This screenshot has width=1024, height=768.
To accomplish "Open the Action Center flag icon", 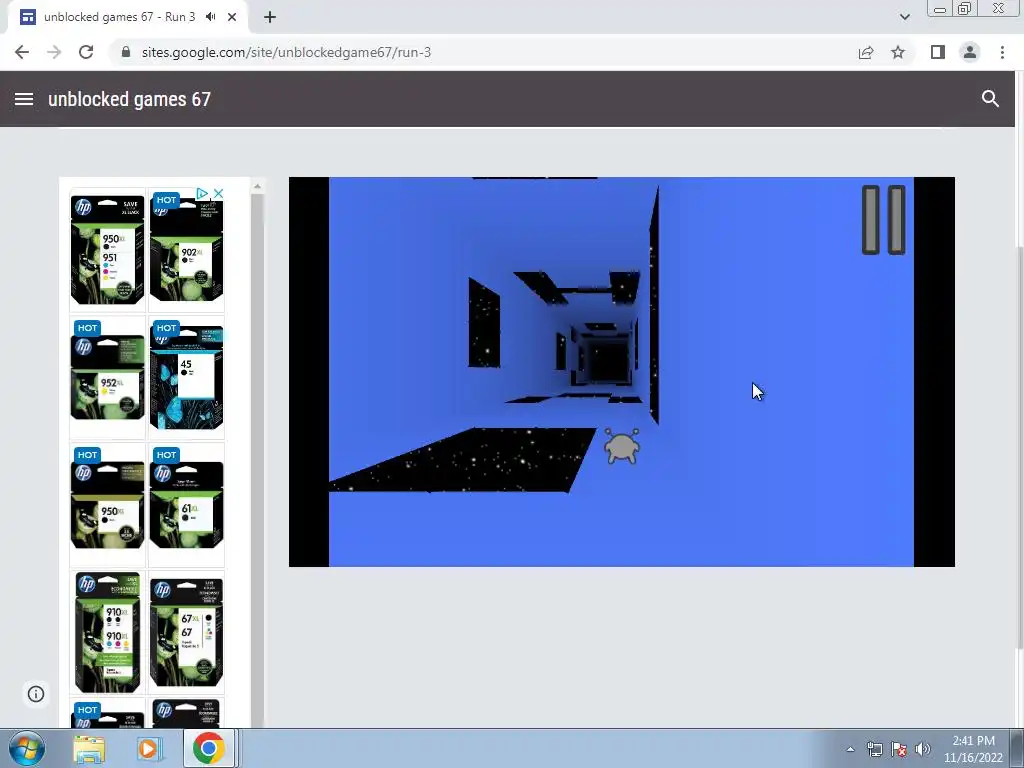I will click(899, 749).
